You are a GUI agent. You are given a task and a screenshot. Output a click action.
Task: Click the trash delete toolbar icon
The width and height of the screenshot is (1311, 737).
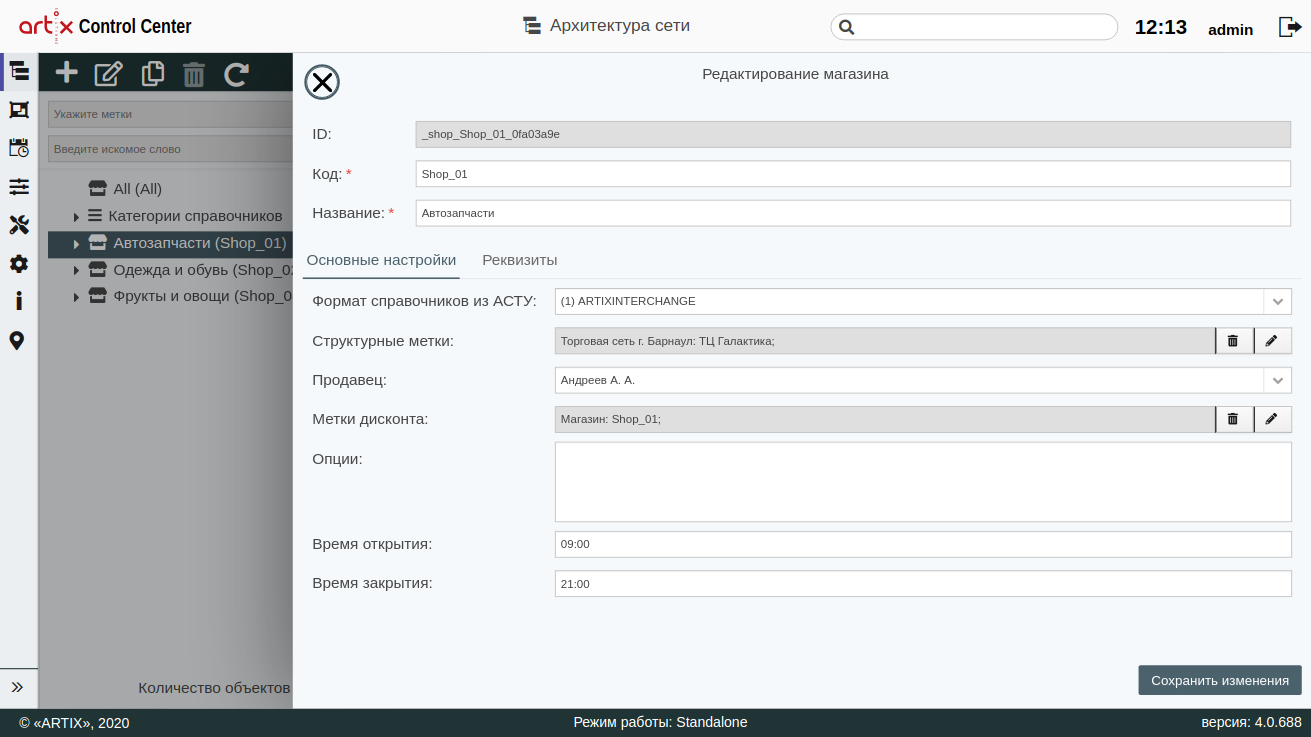tap(194, 74)
